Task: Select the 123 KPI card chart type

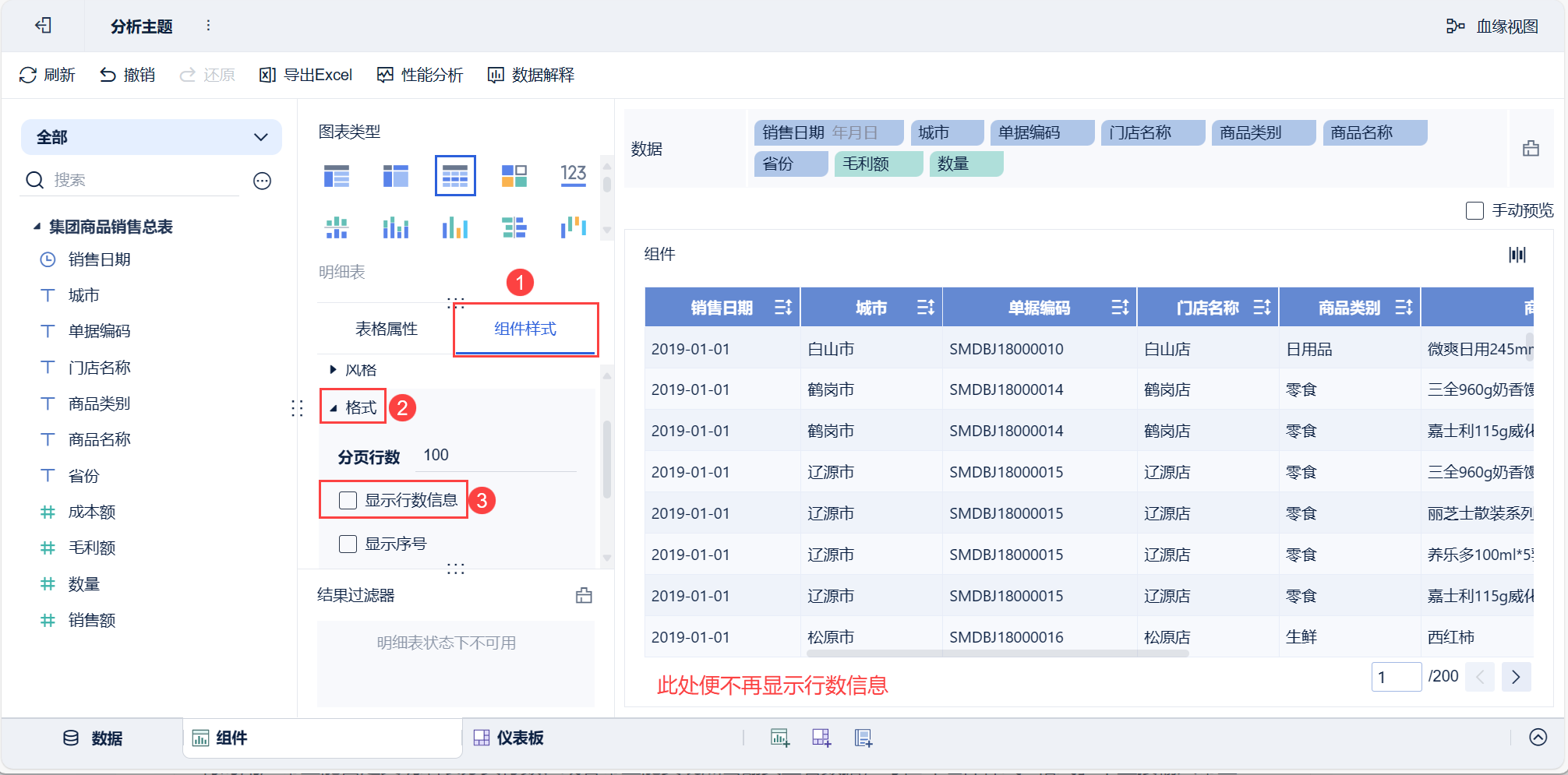Action: pyautogui.click(x=574, y=174)
